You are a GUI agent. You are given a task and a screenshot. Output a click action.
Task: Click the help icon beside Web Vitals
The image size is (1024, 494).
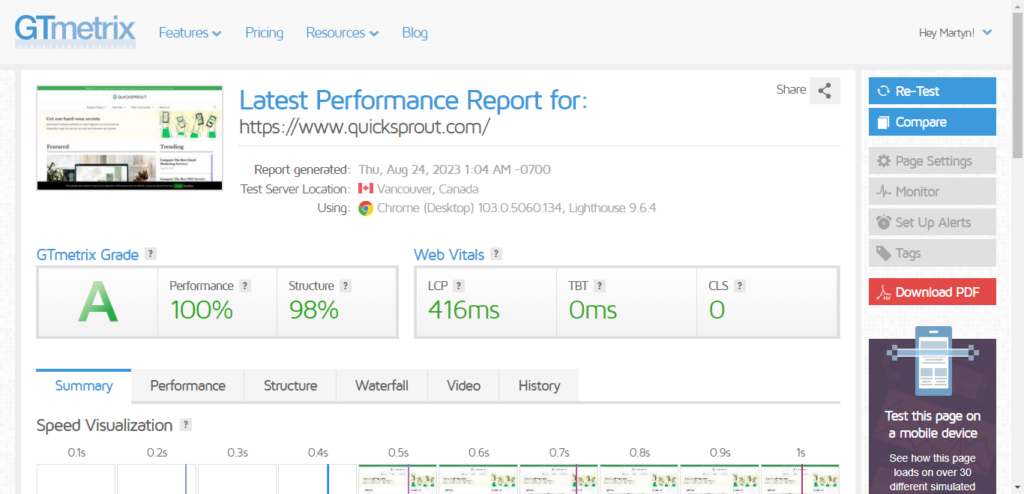point(496,254)
